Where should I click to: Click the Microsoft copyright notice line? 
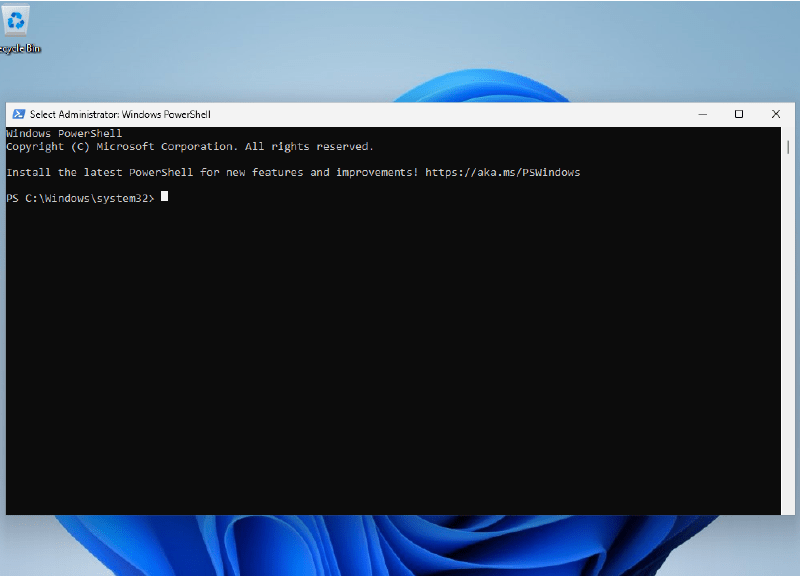click(190, 146)
